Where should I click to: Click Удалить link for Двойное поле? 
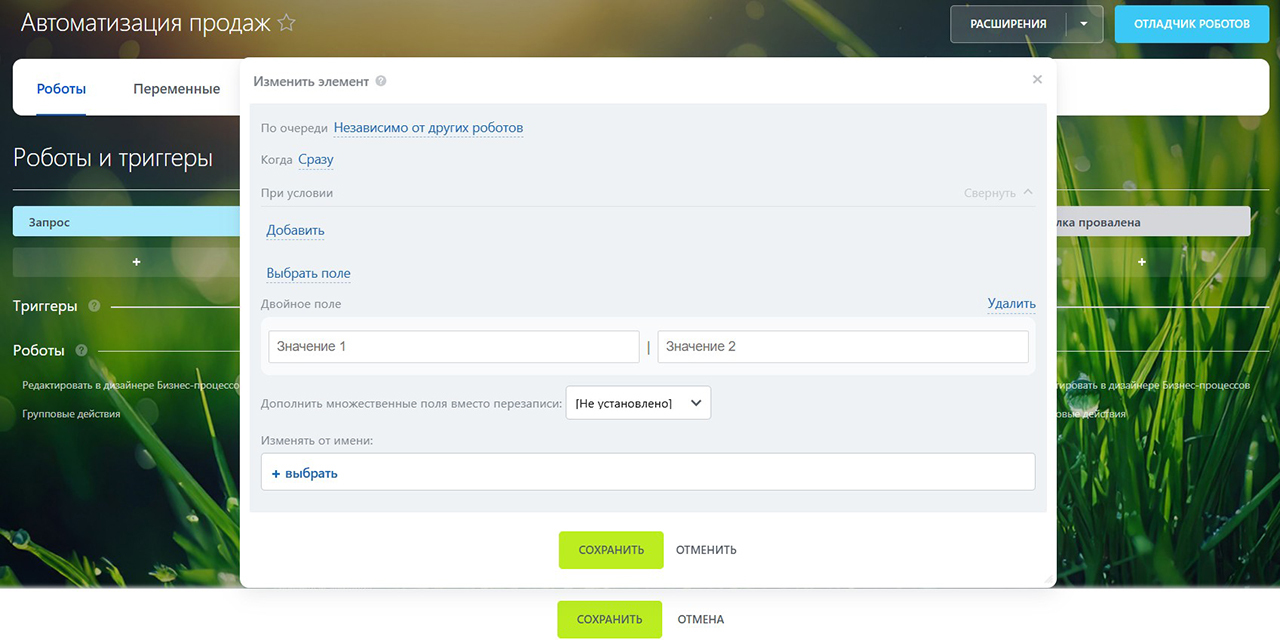click(1011, 303)
